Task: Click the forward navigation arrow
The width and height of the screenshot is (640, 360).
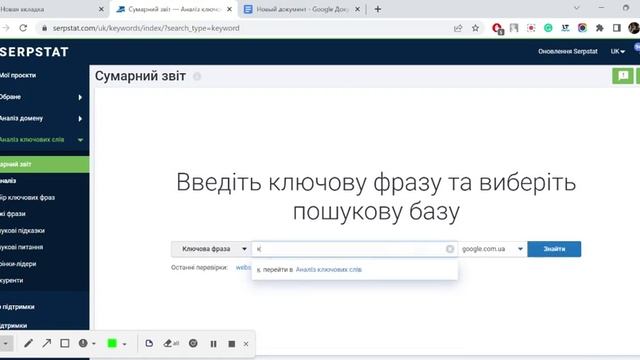Action: (x=6, y=28)
